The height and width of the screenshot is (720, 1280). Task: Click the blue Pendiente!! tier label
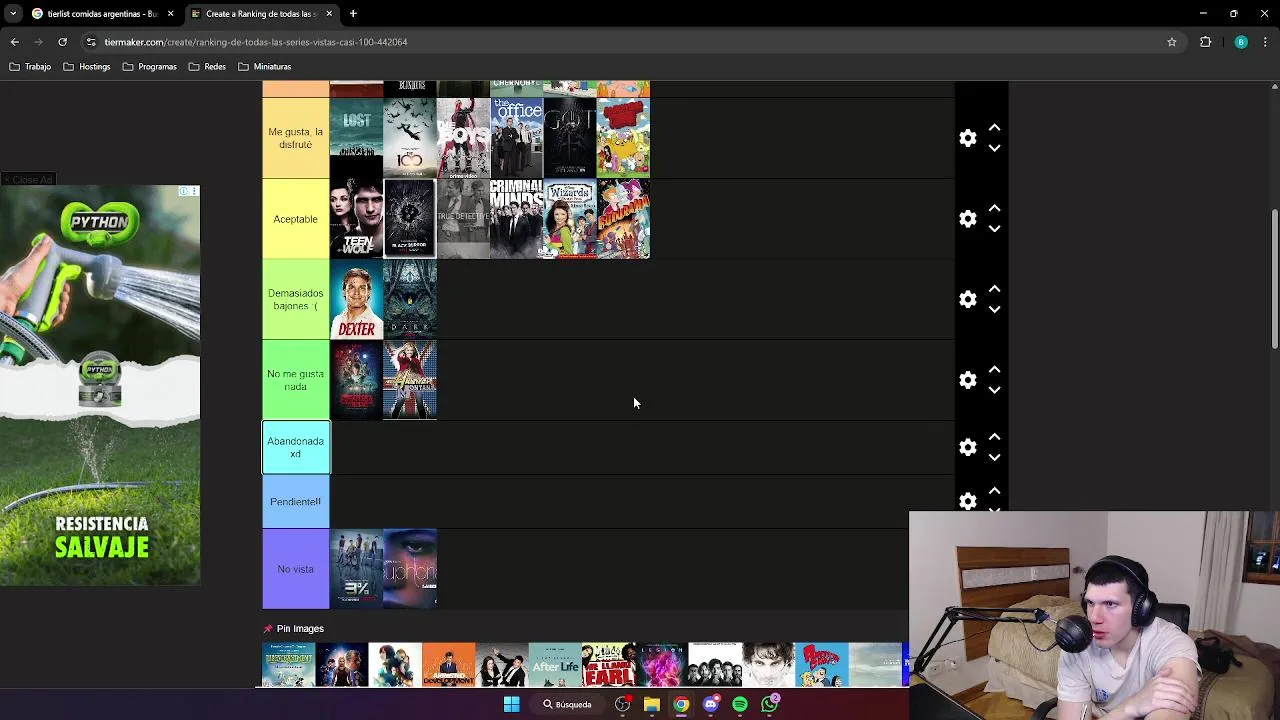click(x=296, y=501)
